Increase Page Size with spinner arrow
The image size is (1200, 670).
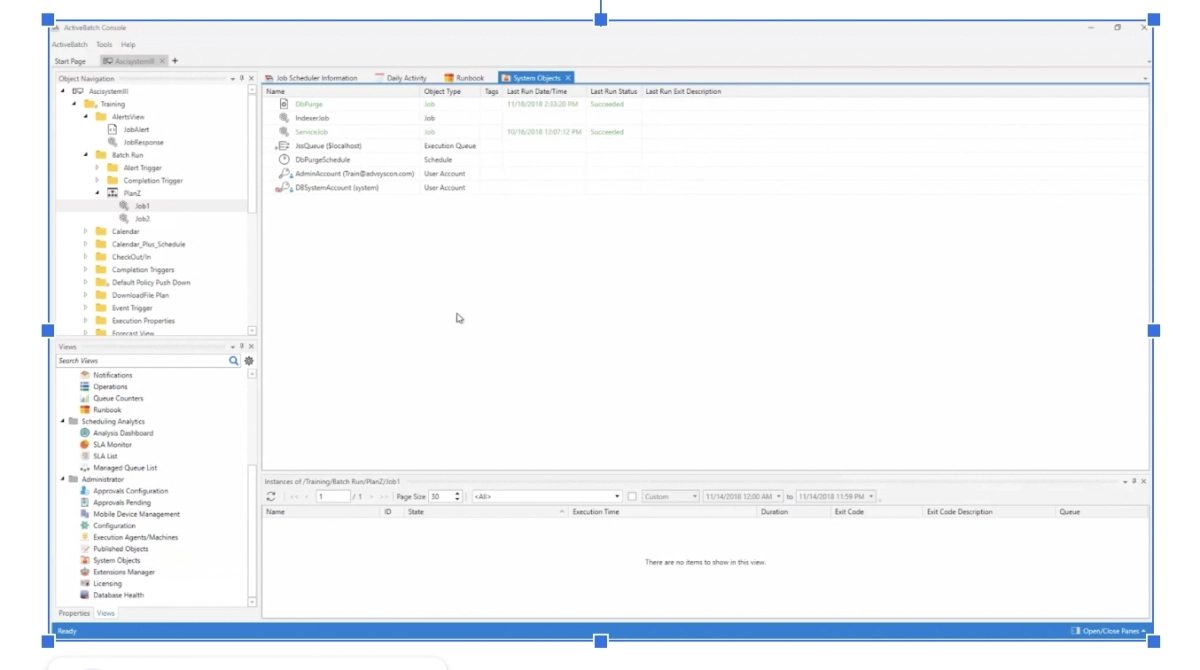[457, 494]
